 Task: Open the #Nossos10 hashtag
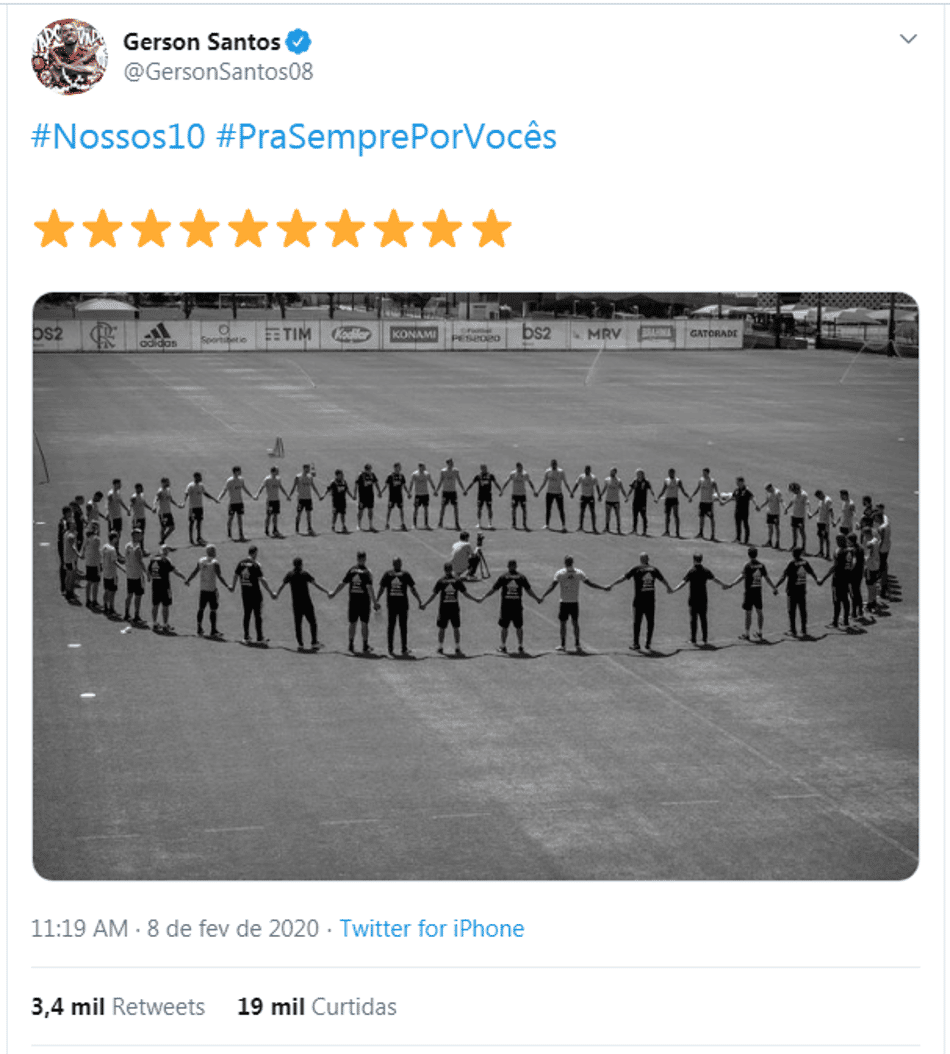(118, 136)
